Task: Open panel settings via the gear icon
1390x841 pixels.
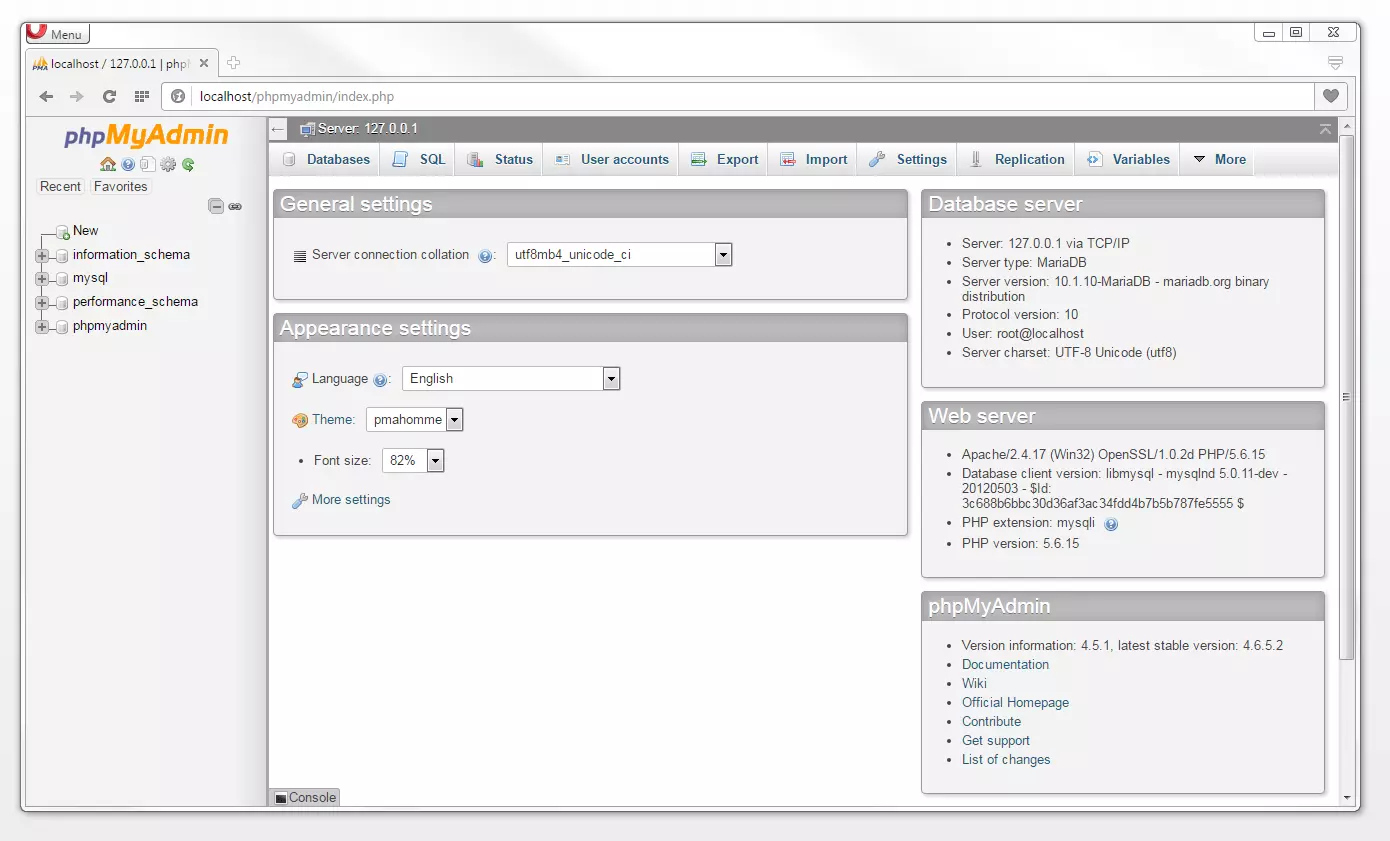Action: pyautogui.click(x=168, y=164)
